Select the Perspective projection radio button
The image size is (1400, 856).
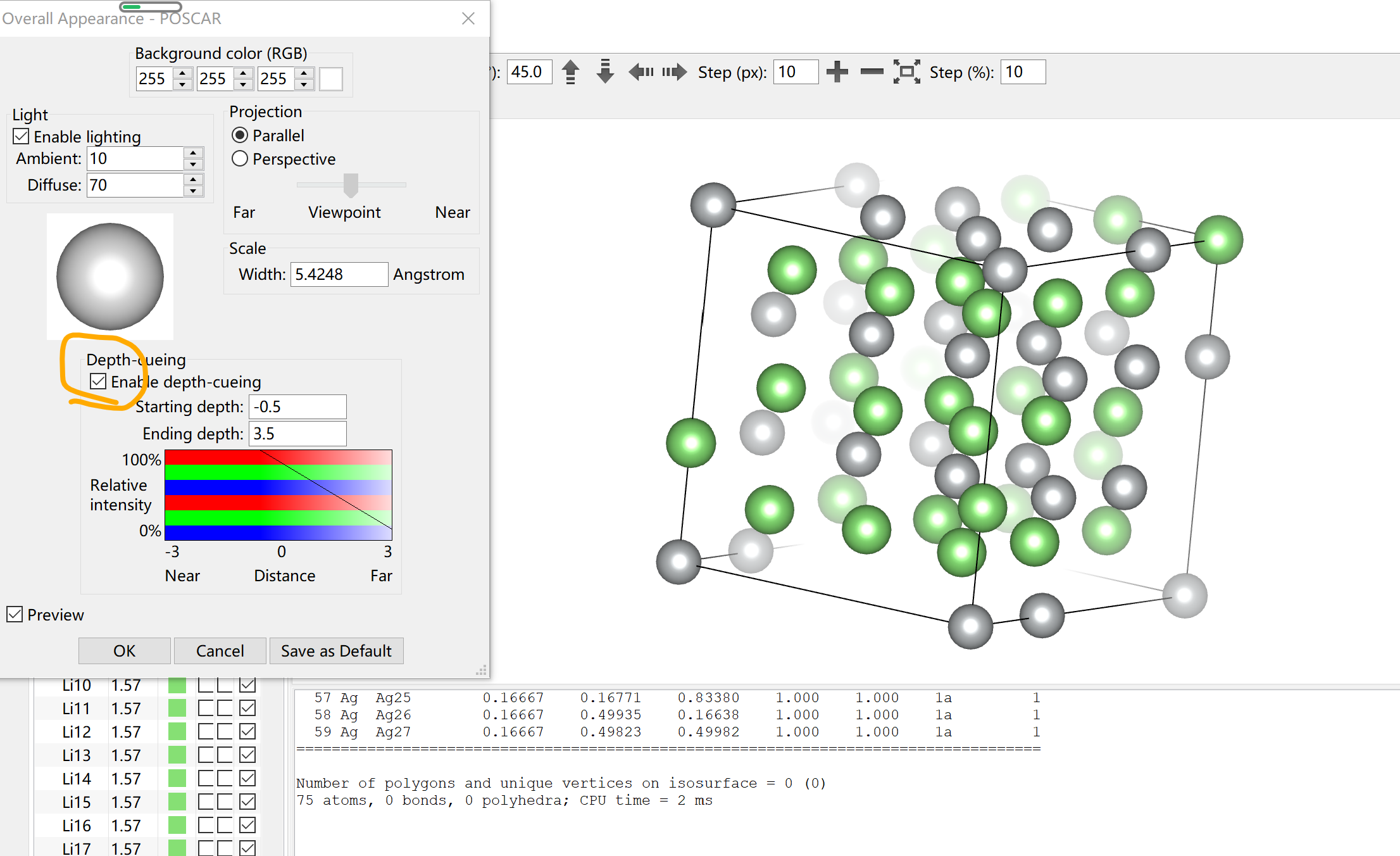pos(240,158)
